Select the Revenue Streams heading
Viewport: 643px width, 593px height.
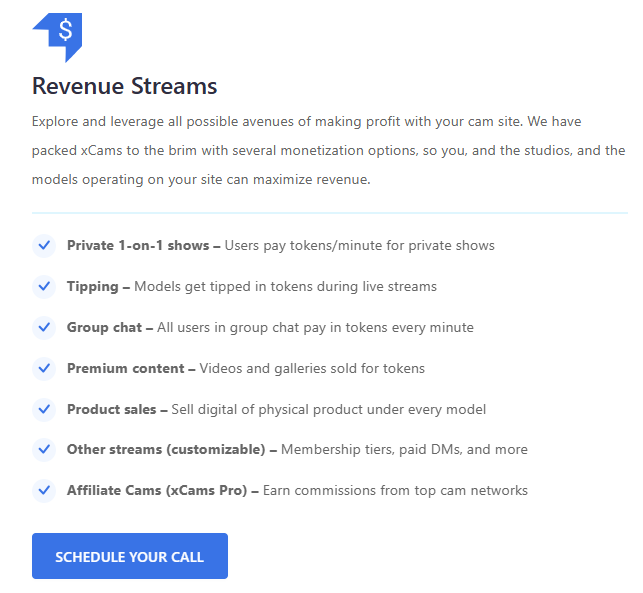[125, 86]
